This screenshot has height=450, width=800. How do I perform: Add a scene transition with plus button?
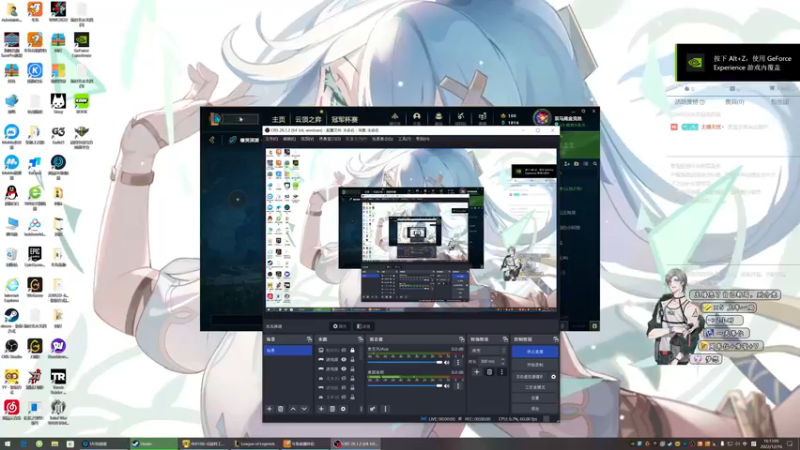[477, 372]
